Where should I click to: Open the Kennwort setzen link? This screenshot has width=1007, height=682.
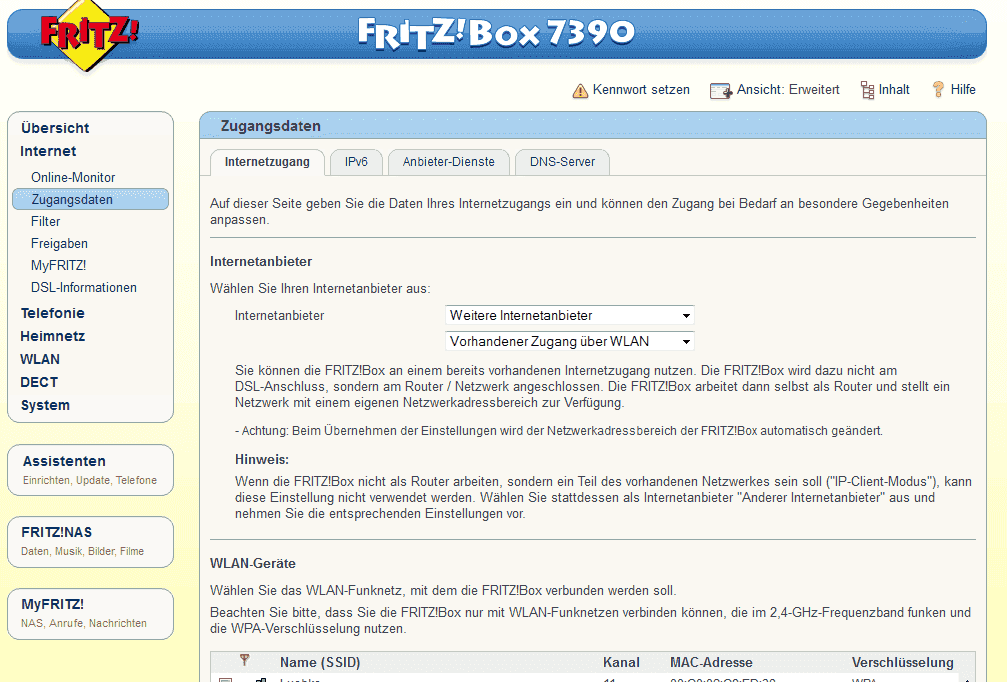[x=641, y=90]
